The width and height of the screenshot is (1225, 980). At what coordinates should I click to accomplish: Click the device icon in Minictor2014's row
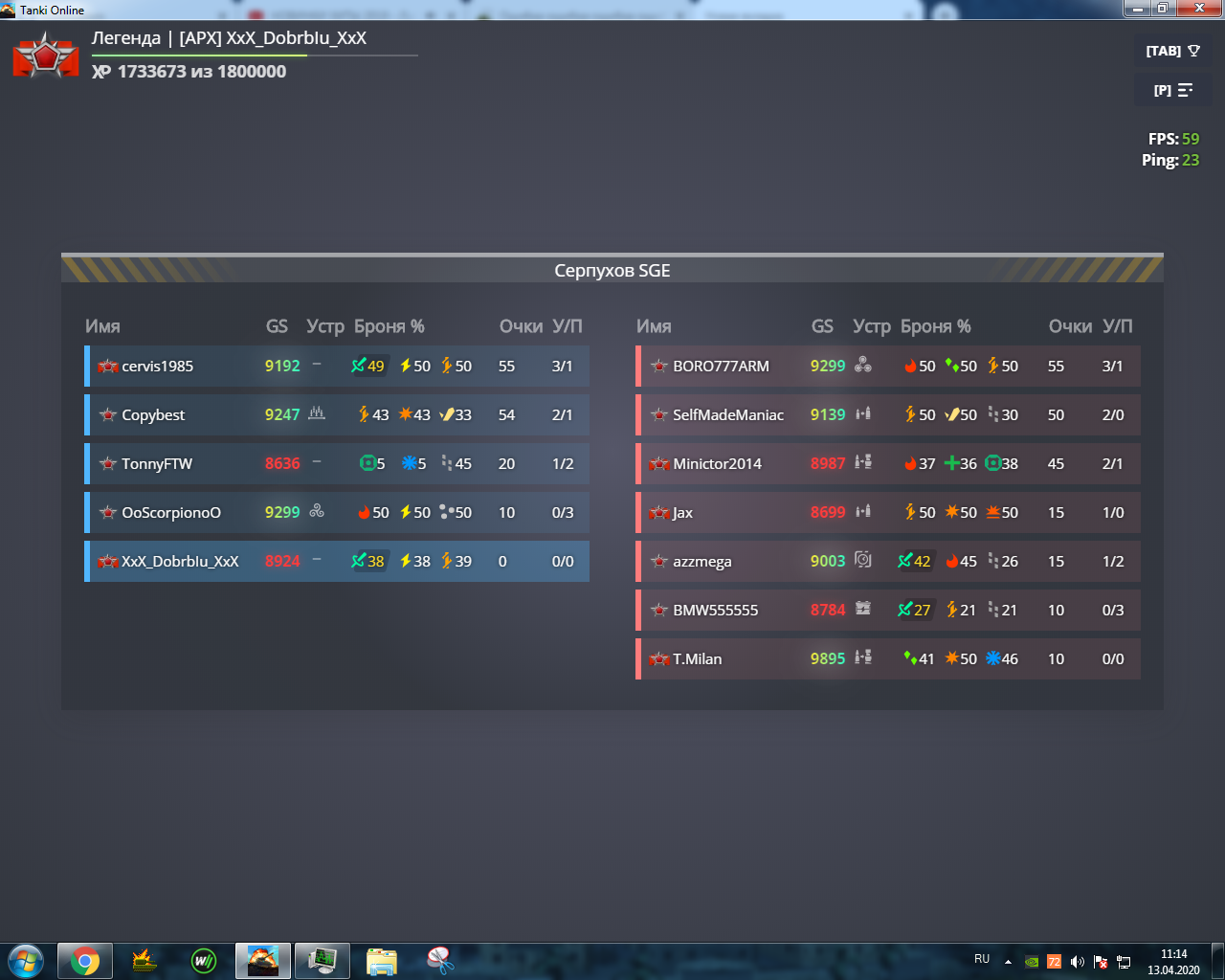coord(863,462)
